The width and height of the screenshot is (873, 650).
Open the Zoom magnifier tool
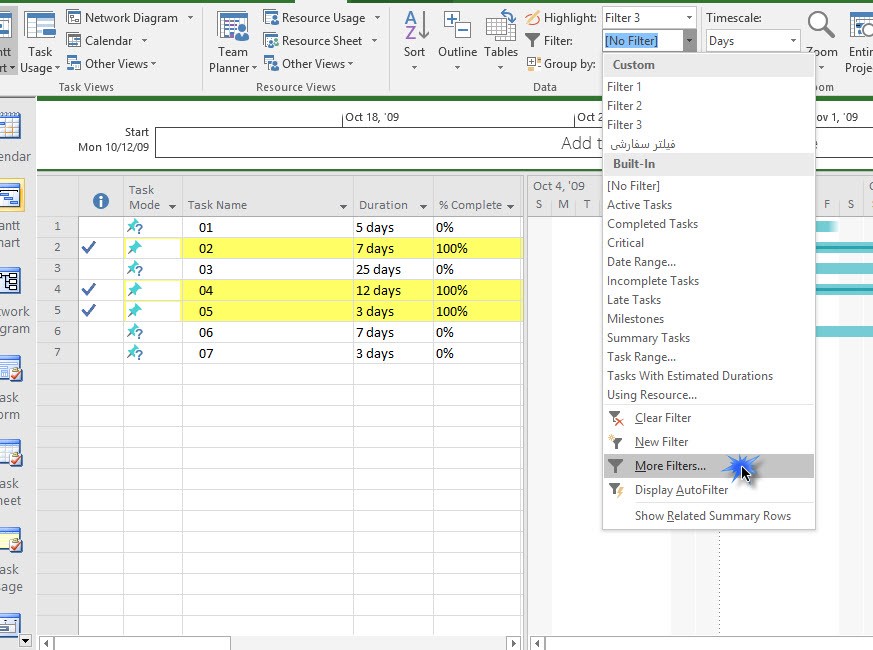821,27
